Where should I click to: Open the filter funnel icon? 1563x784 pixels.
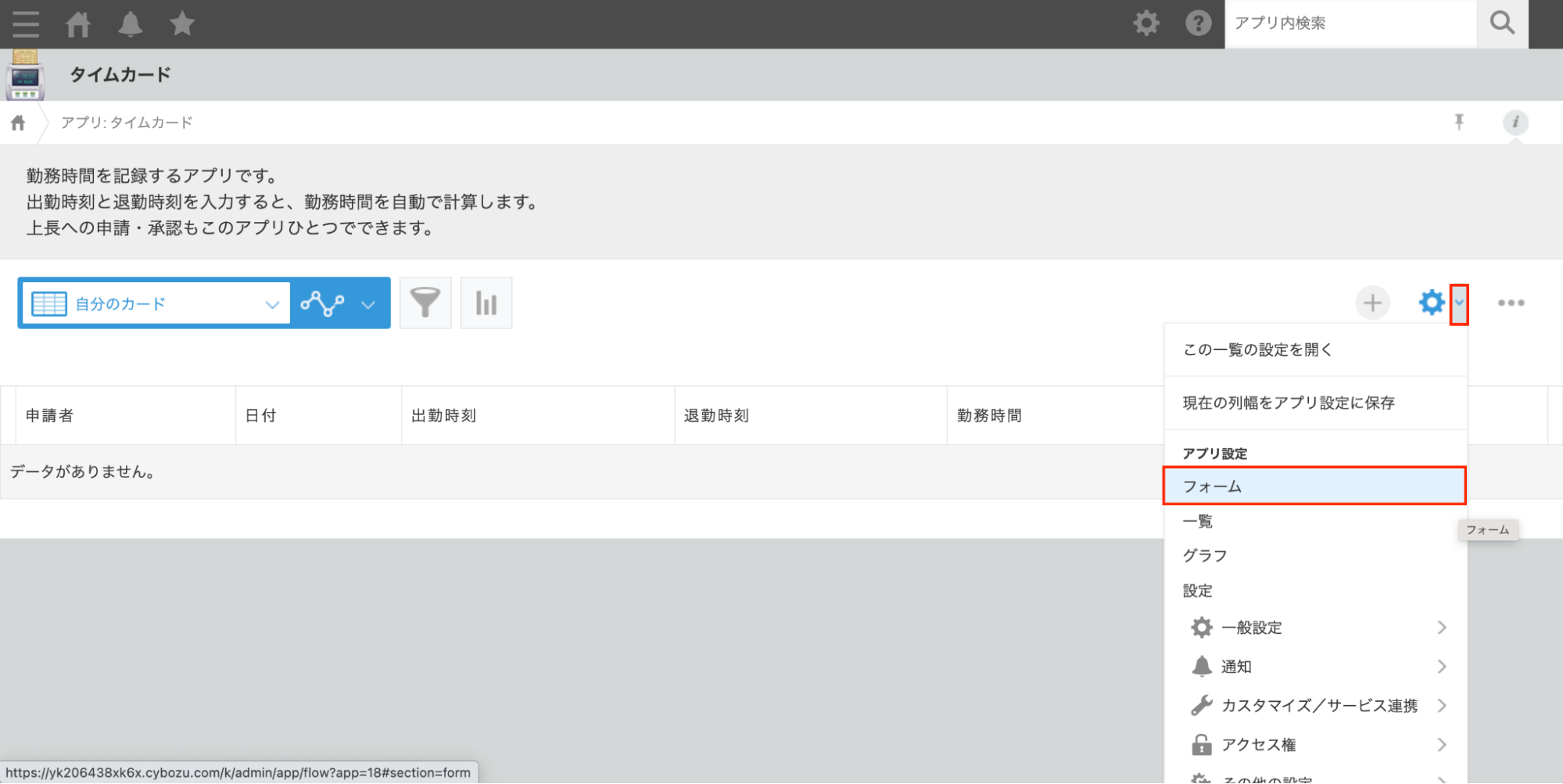(x=425, y=303)
